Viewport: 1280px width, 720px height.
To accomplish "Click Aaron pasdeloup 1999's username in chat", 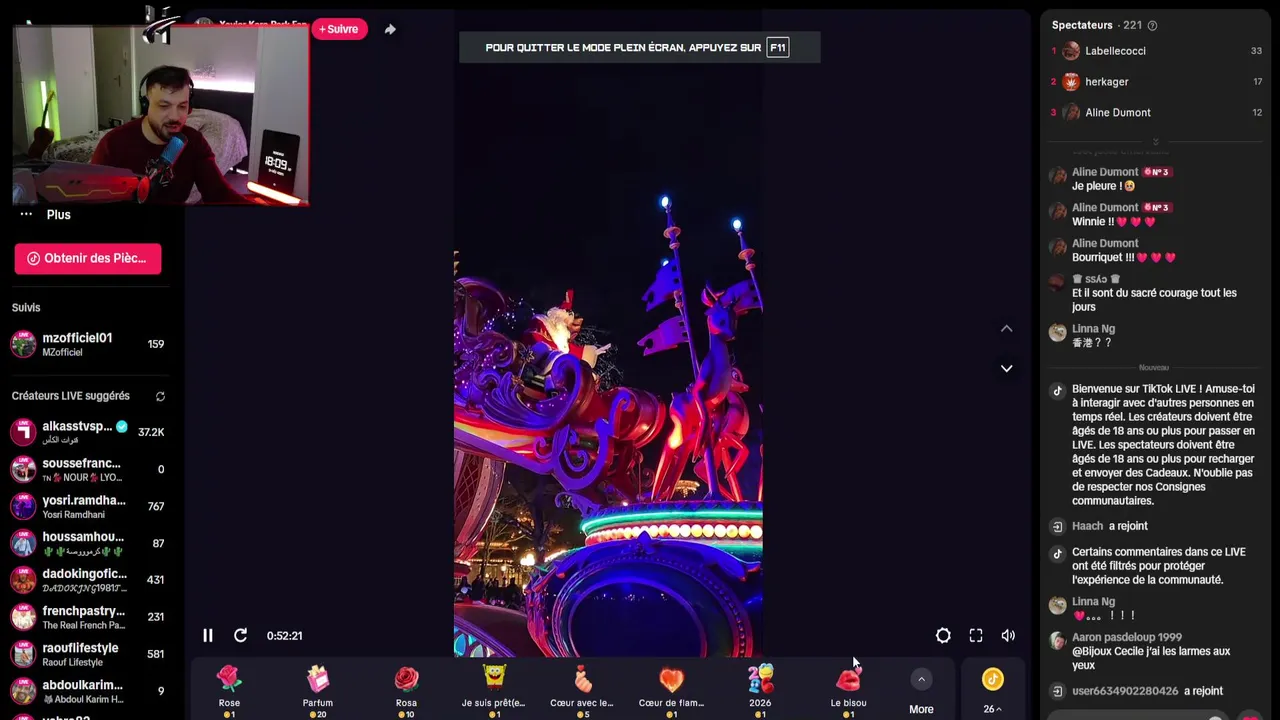I will 1127,637.
